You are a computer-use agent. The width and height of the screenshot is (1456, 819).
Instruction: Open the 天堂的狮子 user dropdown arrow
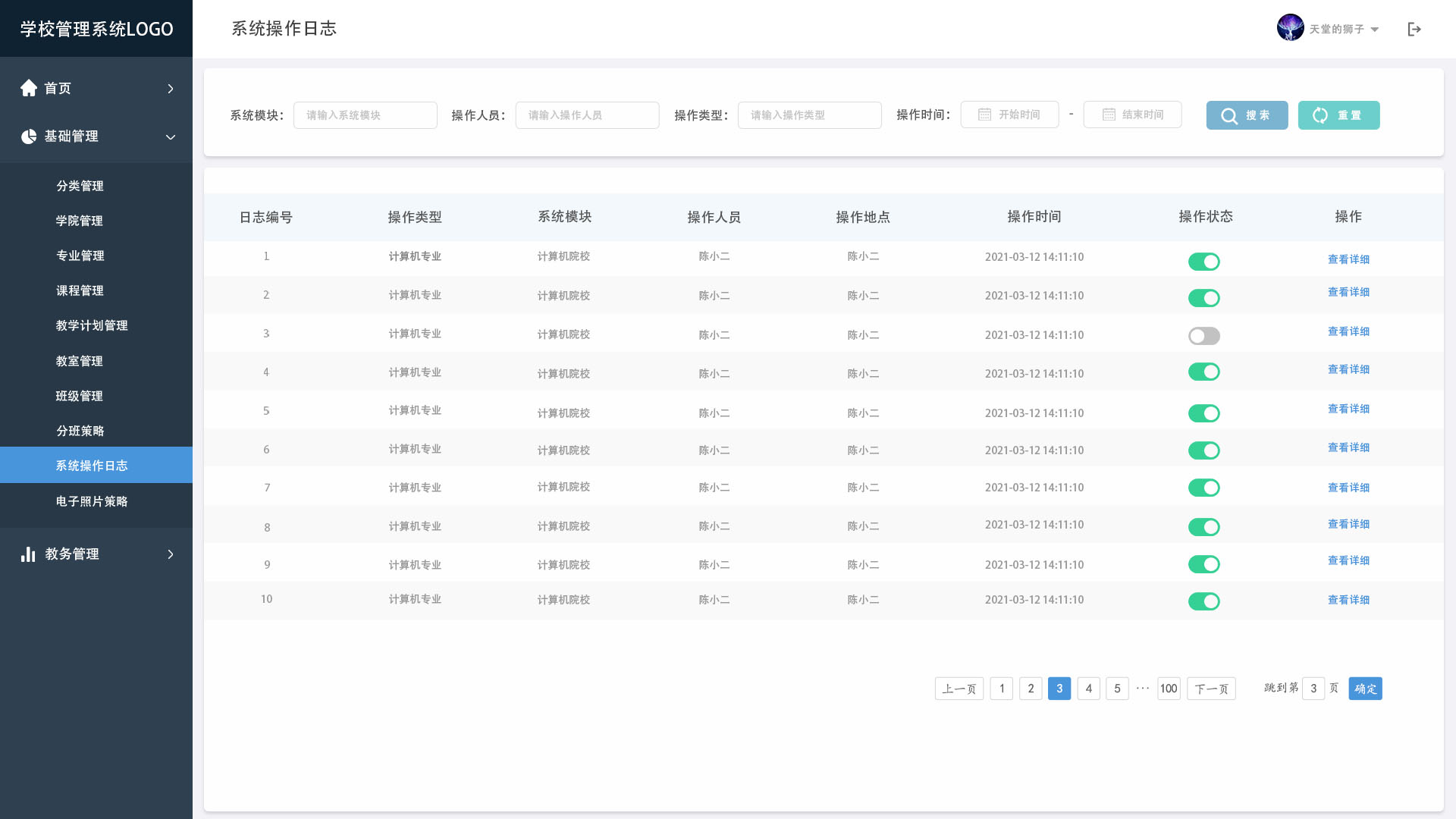pyautogui.click(x=1375, y=30)
